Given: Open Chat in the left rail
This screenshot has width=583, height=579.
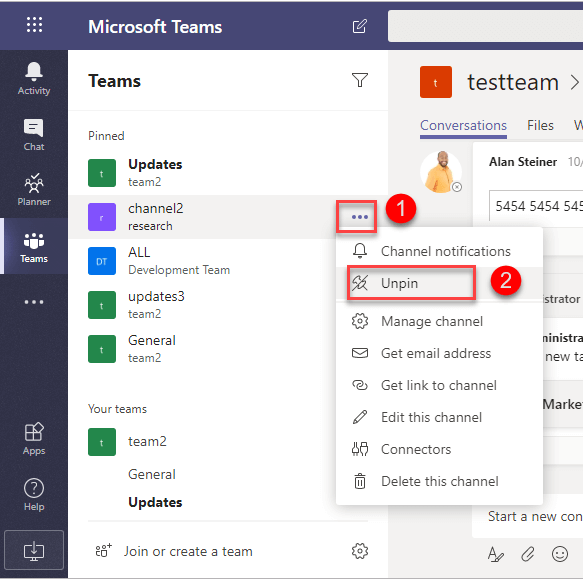Looking at the screenshot, I should click(34, 135).
